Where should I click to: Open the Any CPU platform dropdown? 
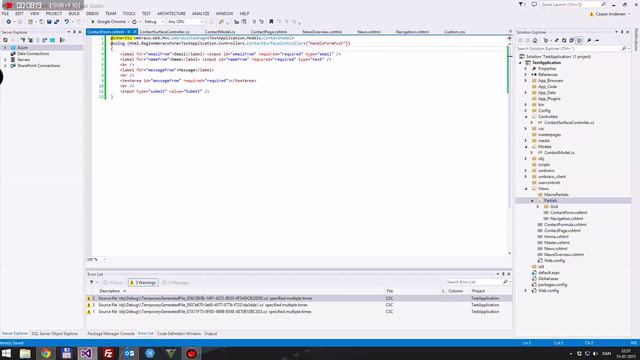coord(185,22)
